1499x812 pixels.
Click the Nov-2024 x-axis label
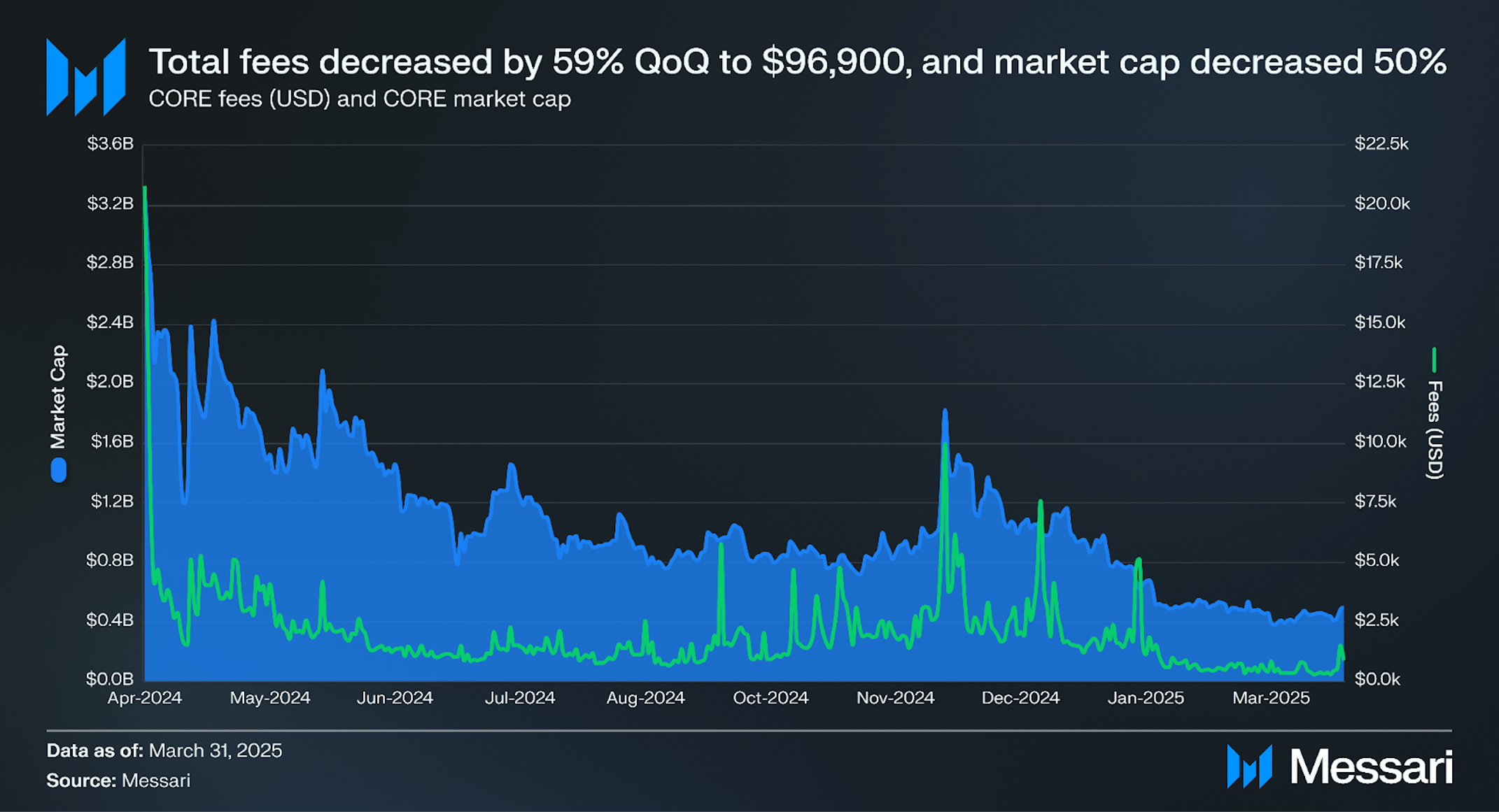(x=896, y=698)
